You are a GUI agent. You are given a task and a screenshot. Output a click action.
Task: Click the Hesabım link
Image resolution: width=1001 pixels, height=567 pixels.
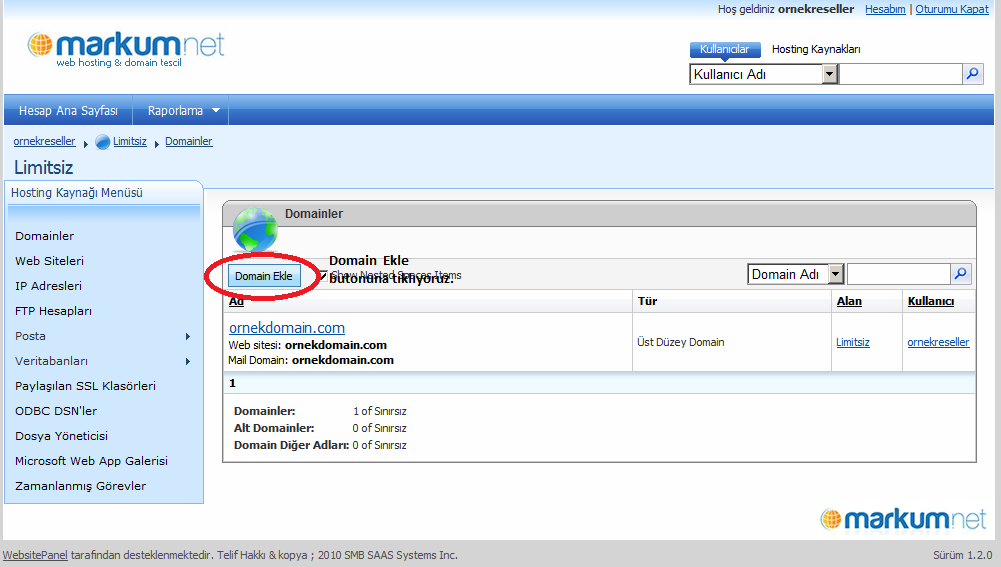(885, 9)
